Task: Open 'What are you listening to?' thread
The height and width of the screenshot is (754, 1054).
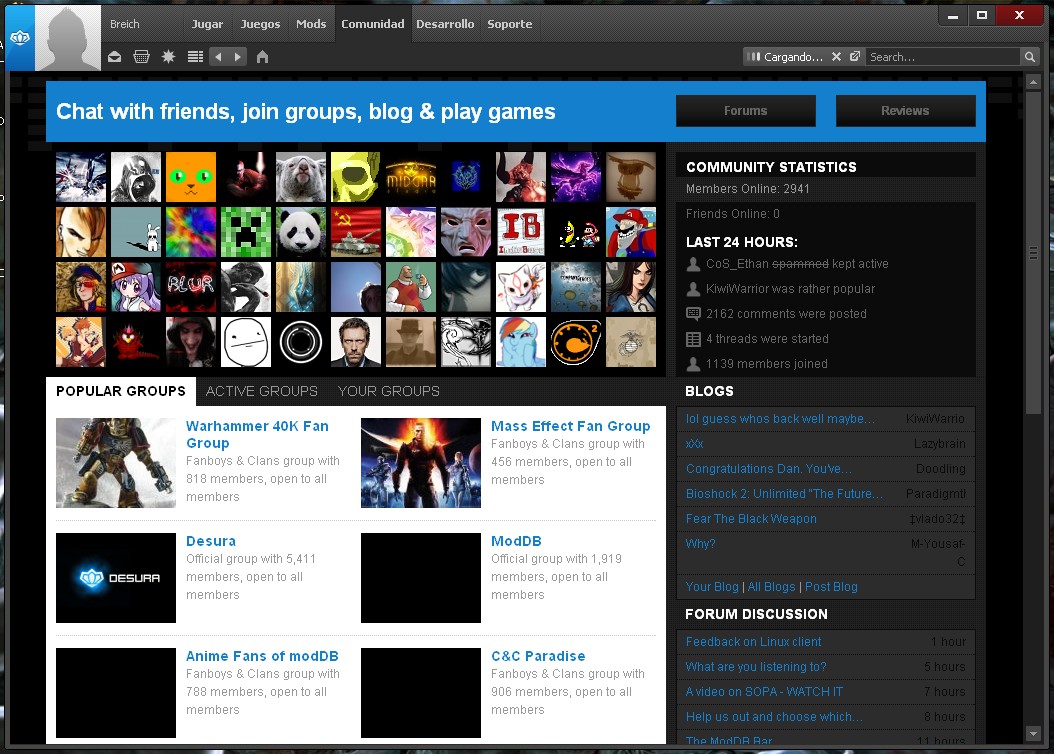Action: pos(756,666)
